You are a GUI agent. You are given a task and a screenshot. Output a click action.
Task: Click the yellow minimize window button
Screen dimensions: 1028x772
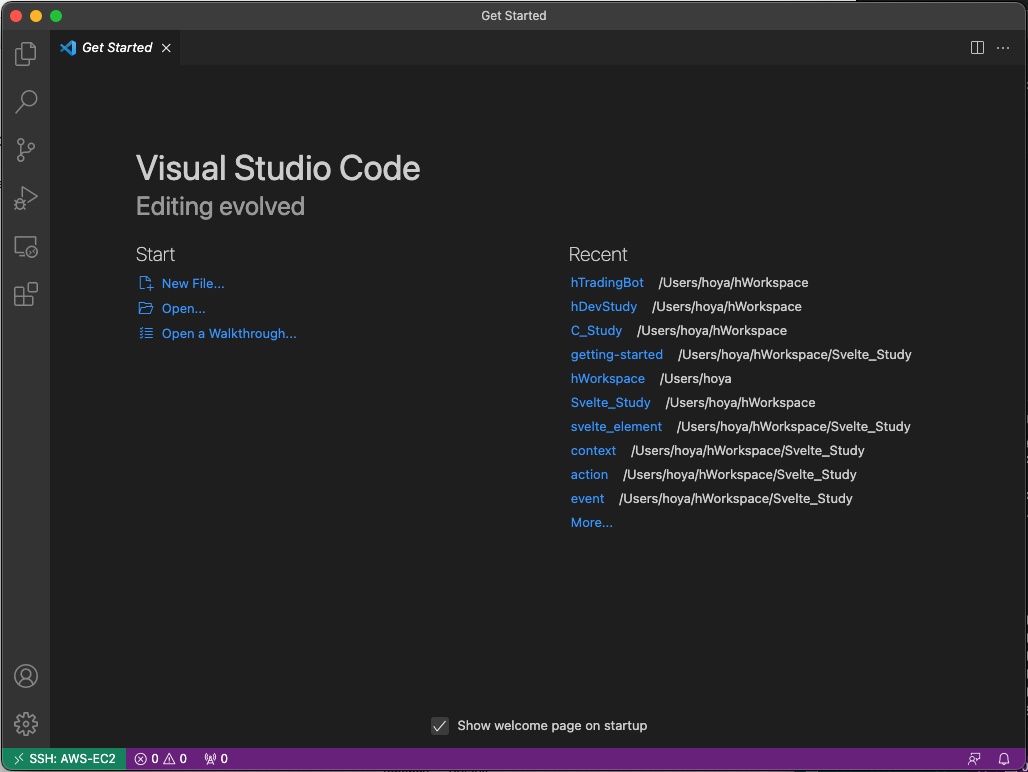pyautogui.click(x=36, y=16)
